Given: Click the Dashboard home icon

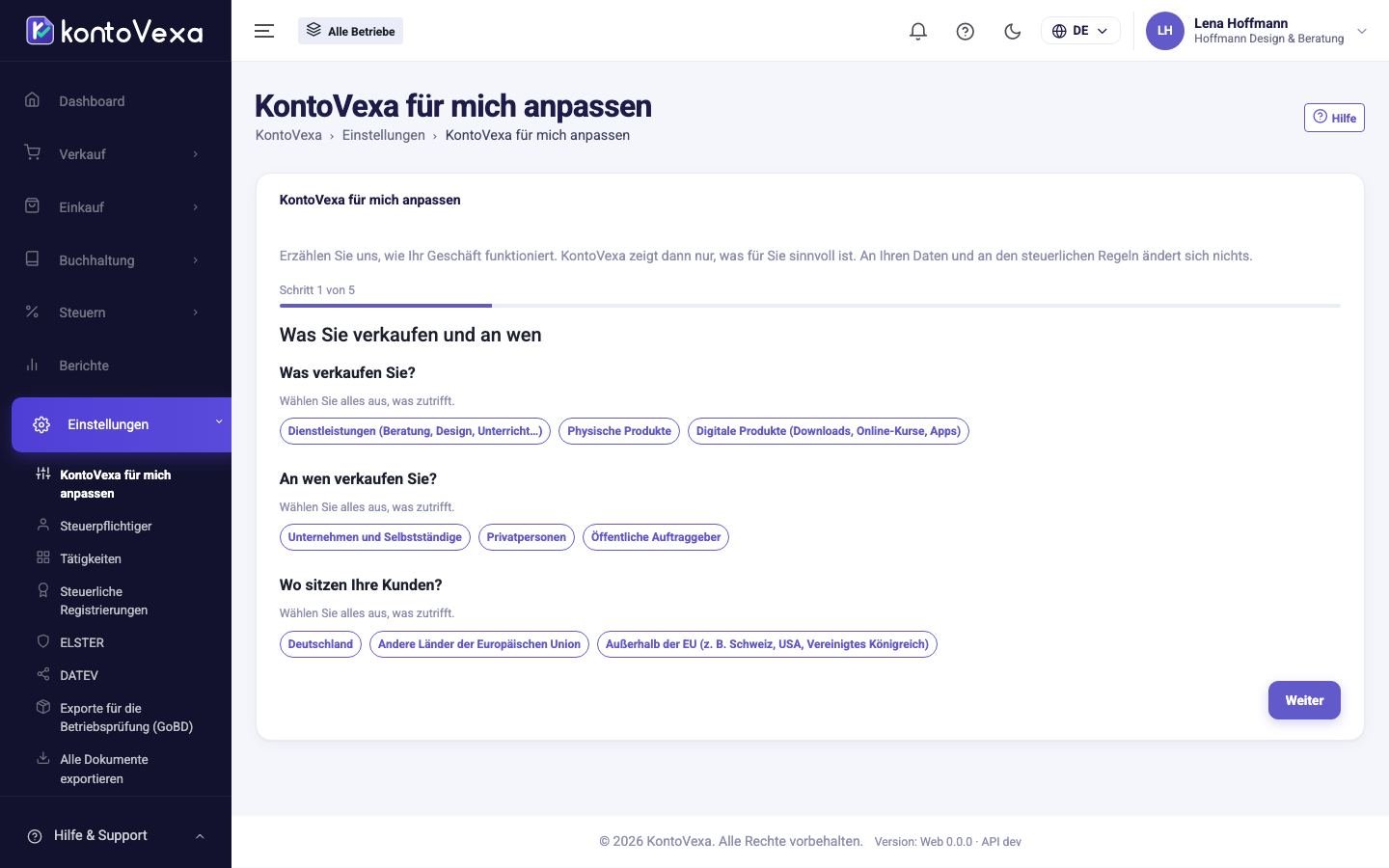Looking at the screenshot, I should (33, 100).
